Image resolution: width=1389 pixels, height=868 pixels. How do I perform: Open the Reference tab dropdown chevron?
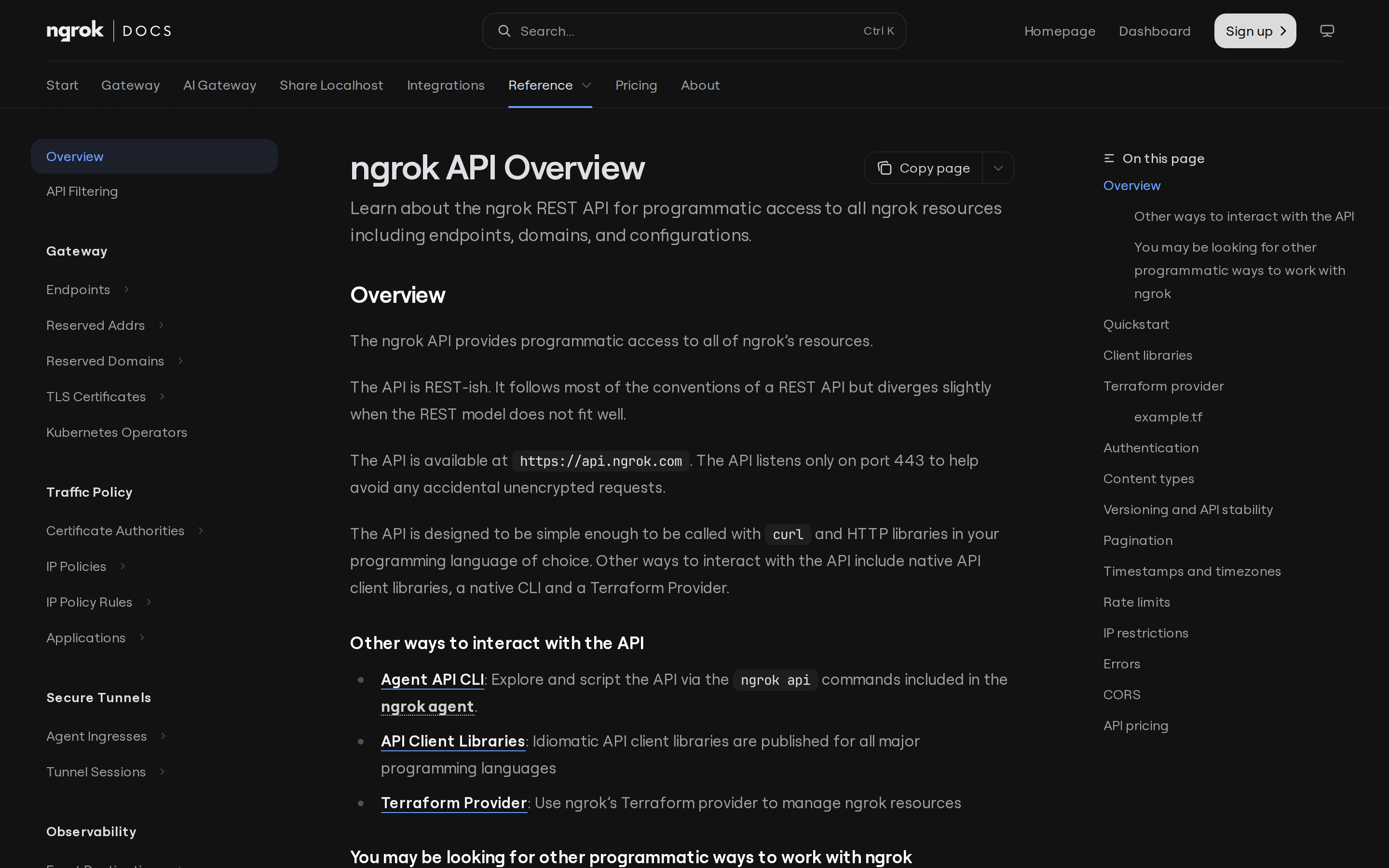[x=586, y=85]
